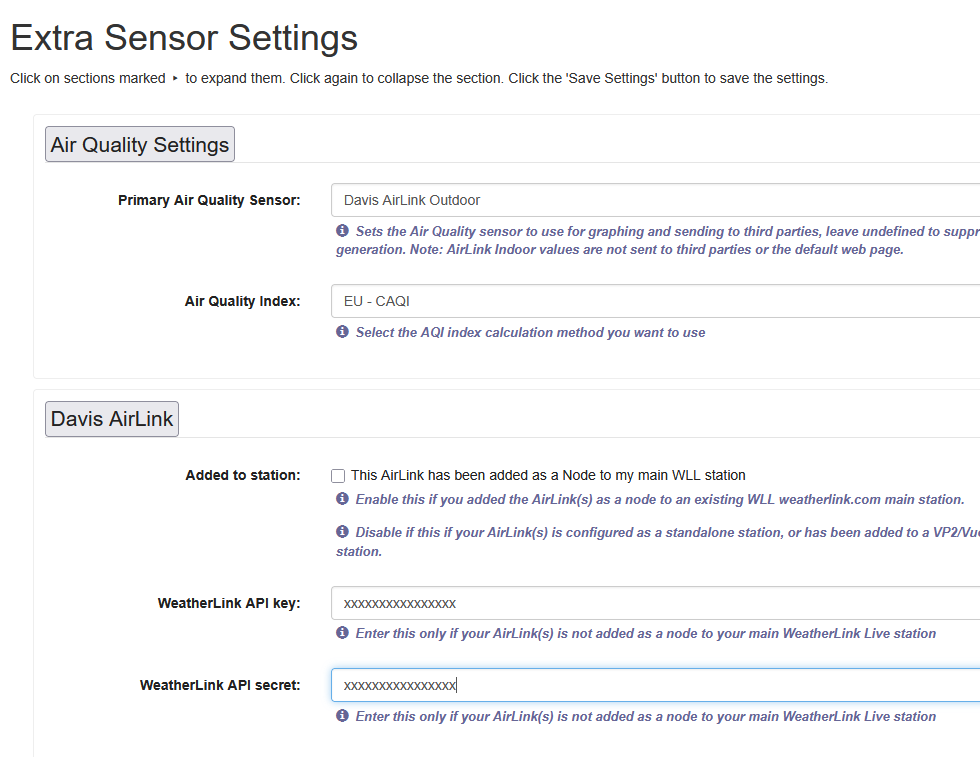Open the Primary Air Quality Sensor dropdown
Viewport: 980px width, 757px height.
click(x=655, y=200)
